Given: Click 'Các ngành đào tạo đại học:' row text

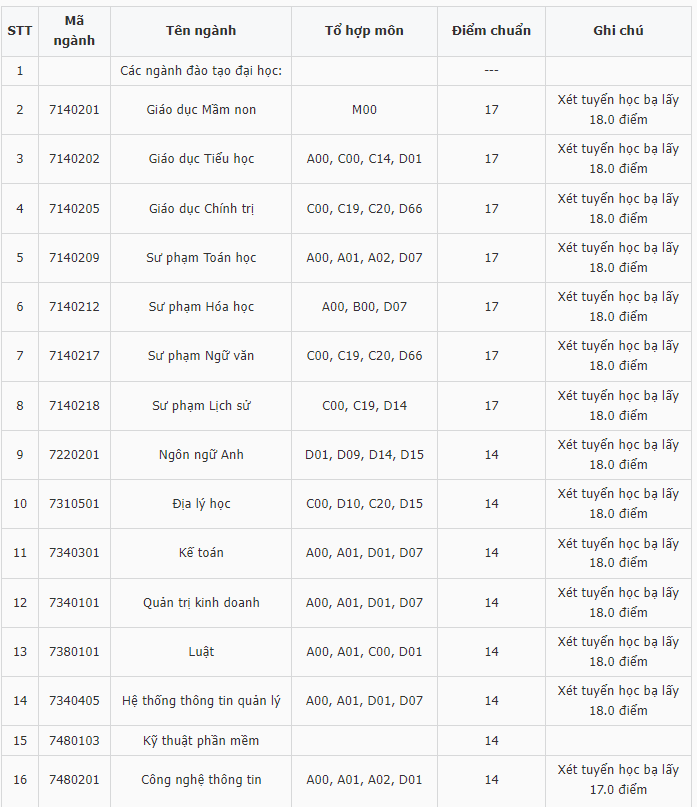Looking at the screenshot, I should tap(201, 71).
